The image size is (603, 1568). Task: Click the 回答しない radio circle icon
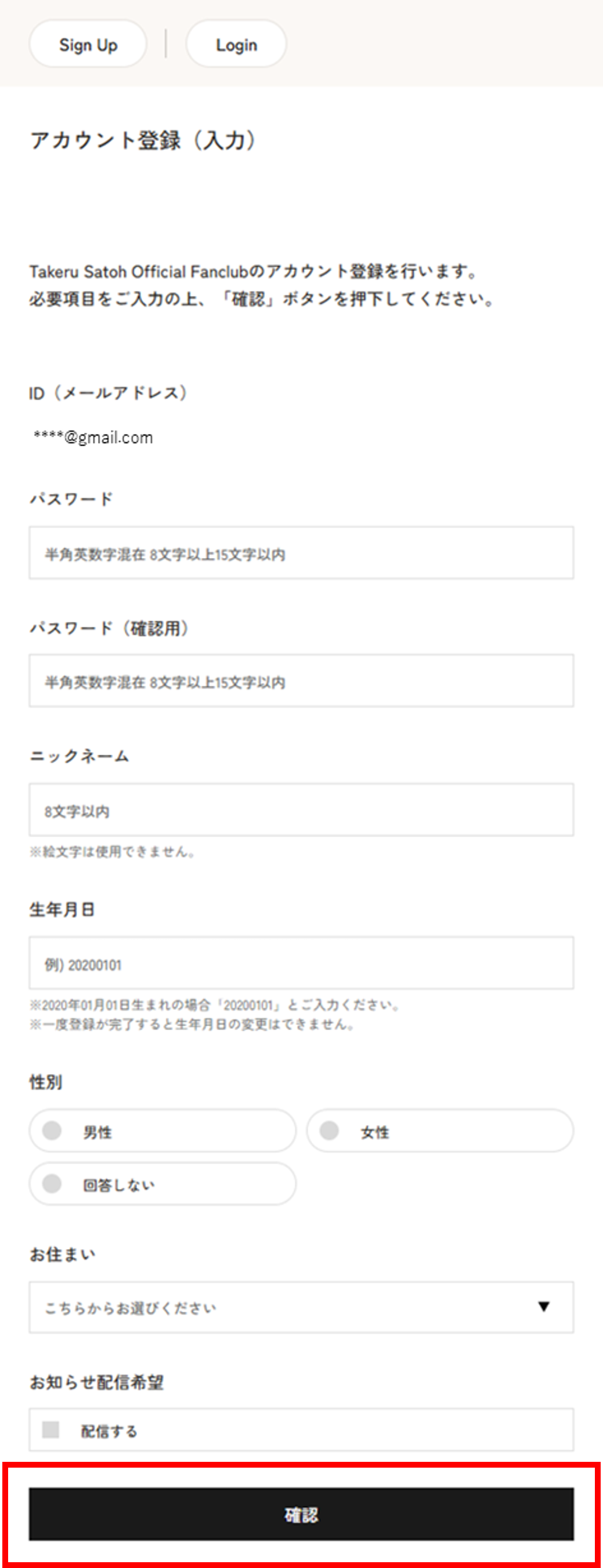(52, 1183)
